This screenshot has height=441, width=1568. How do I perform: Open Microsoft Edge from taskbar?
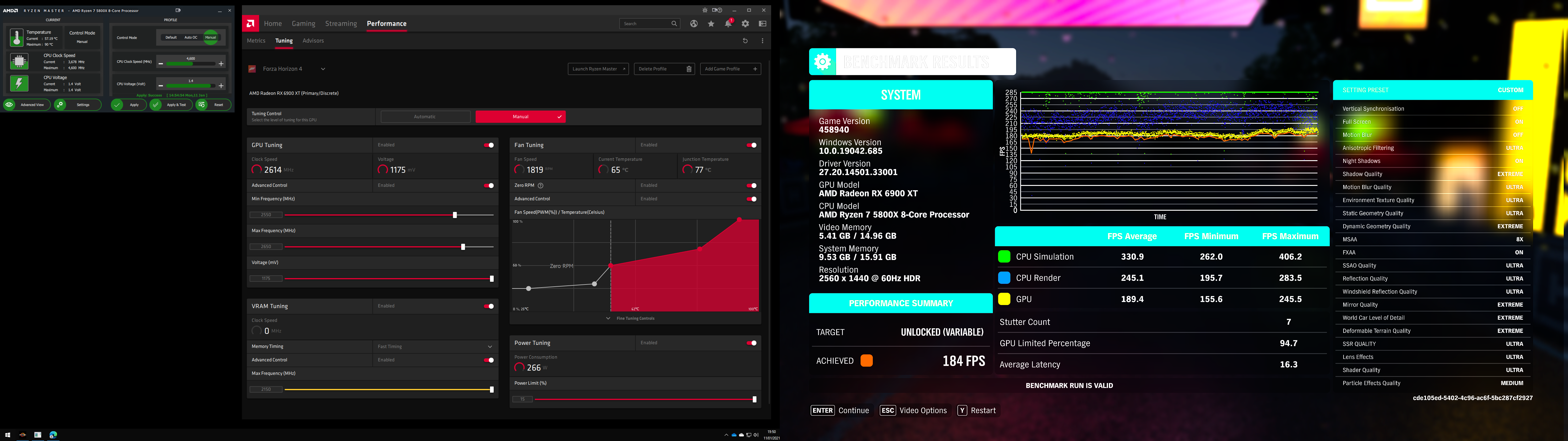(x=53, y=435)
